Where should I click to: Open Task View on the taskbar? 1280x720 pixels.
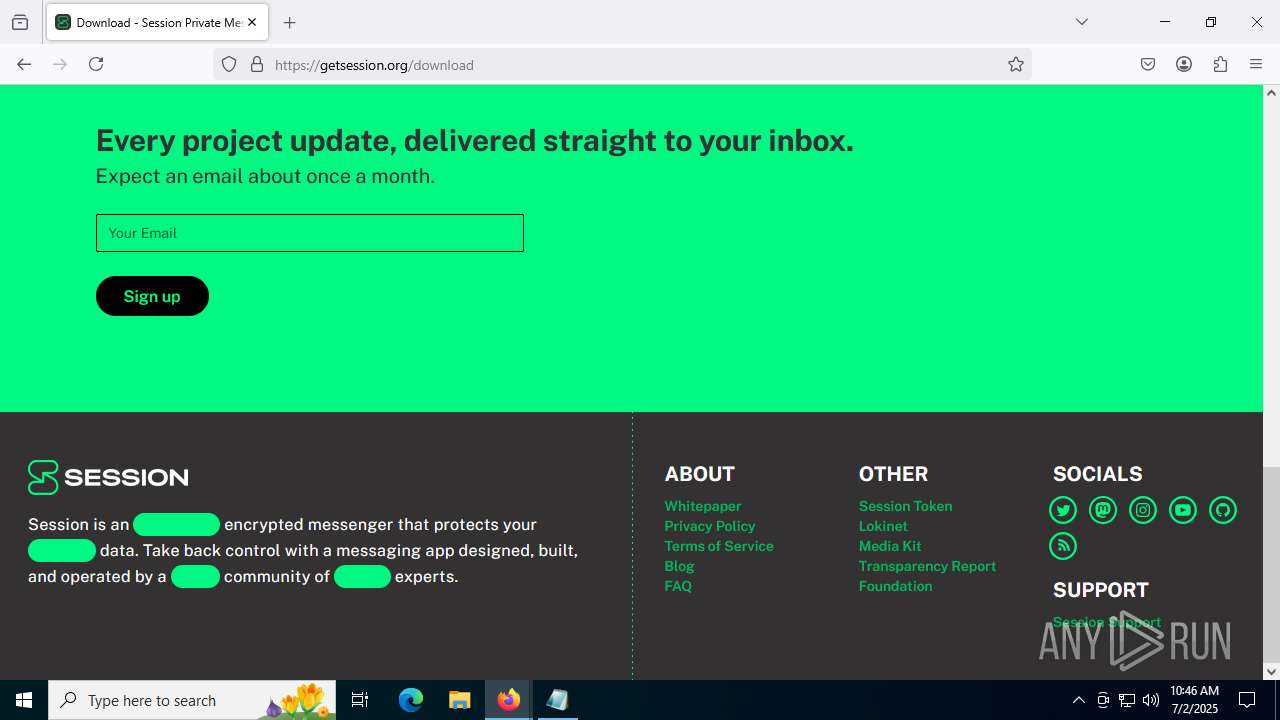pos(360,700)
